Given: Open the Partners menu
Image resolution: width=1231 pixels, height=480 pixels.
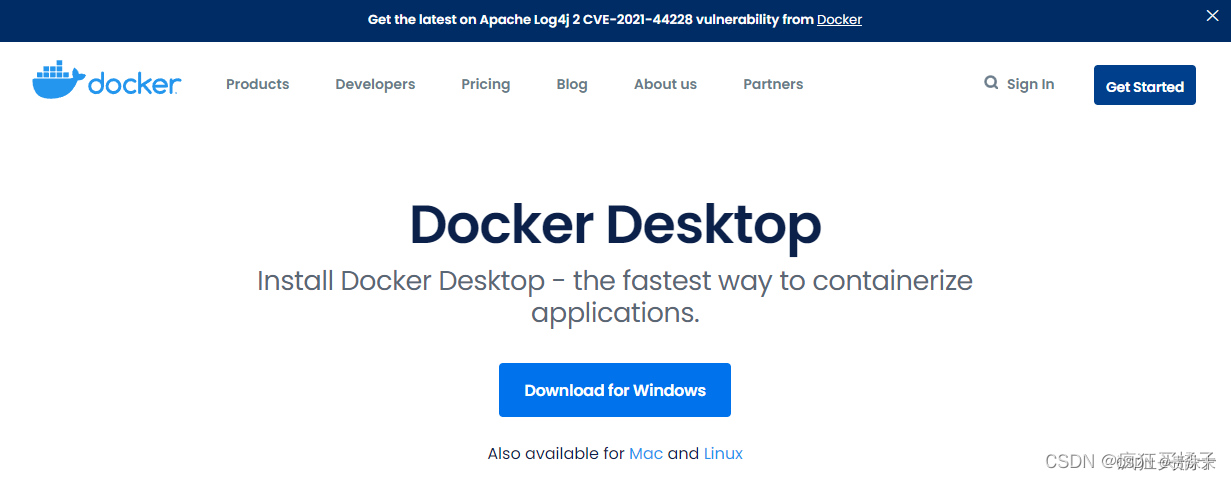Looking at the screenshot, I should click(773, 84).
